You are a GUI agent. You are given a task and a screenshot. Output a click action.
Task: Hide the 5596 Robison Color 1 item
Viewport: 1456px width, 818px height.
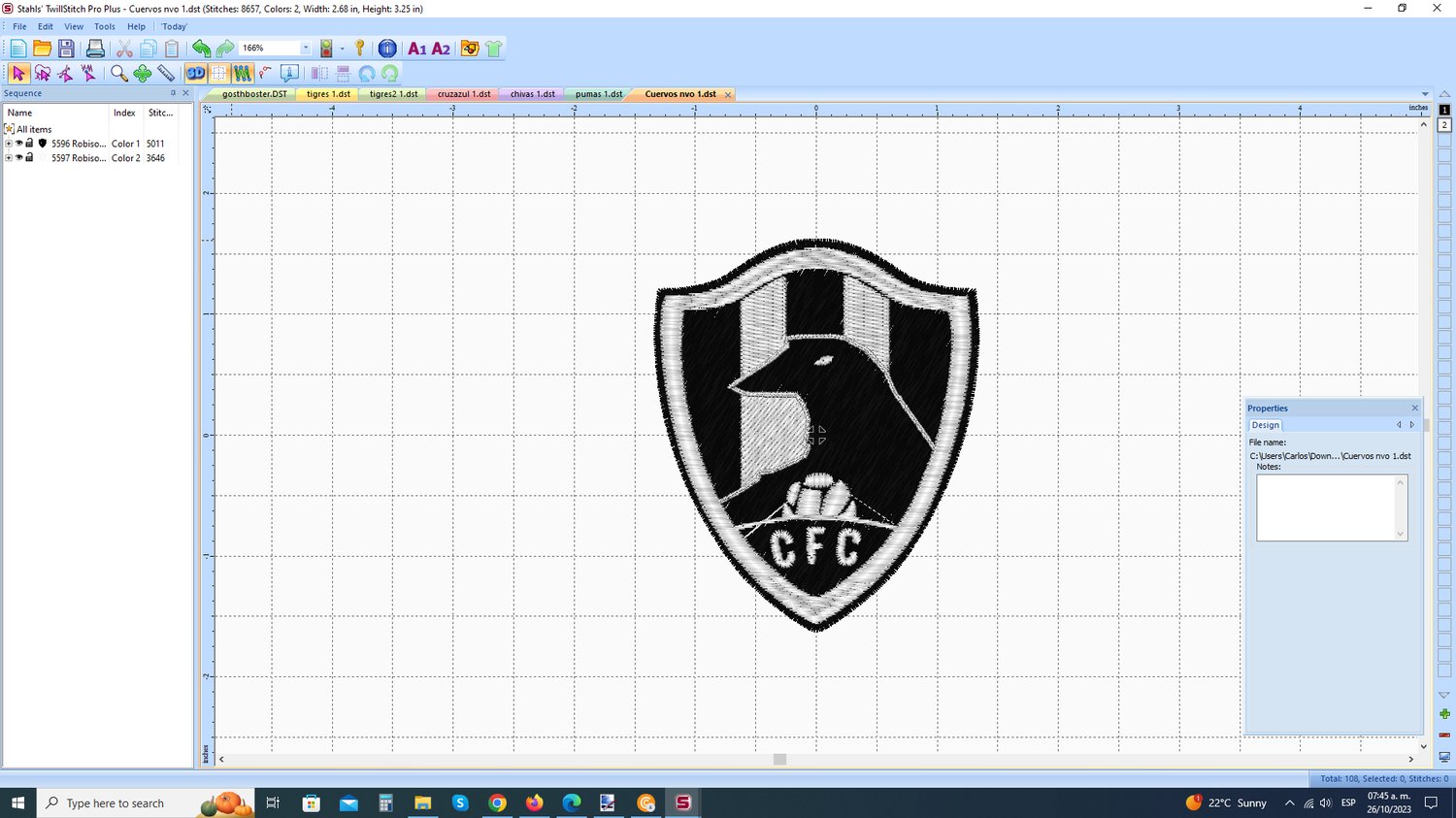[18, 144]
